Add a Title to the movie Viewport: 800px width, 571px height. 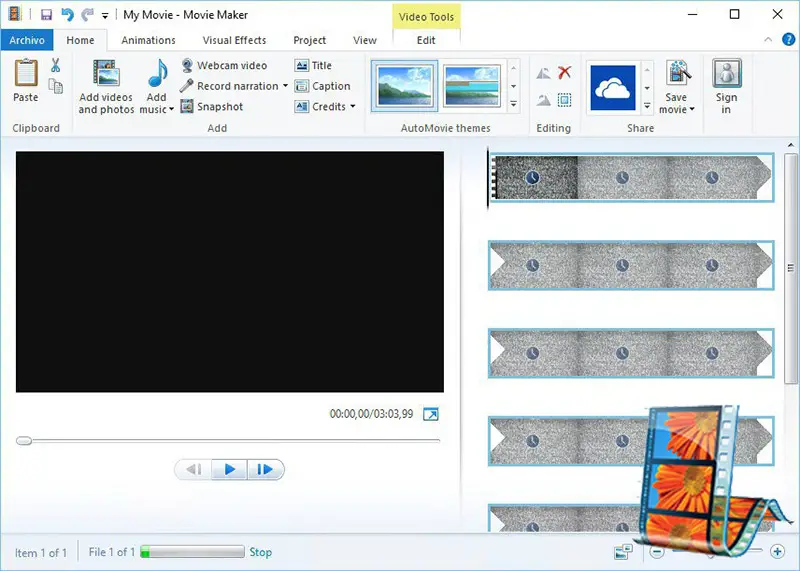point(313,65)
